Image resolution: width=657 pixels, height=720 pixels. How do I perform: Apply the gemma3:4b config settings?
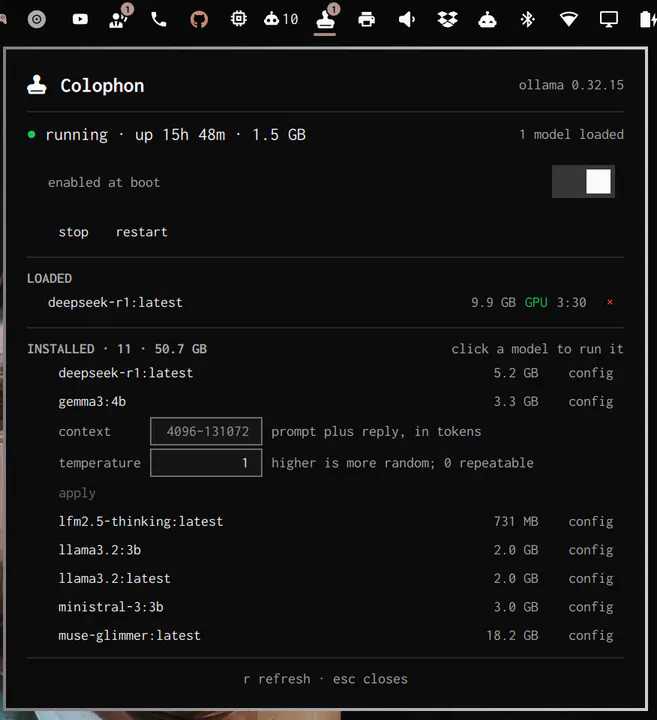pyautogui.click(x=77, y=493)
